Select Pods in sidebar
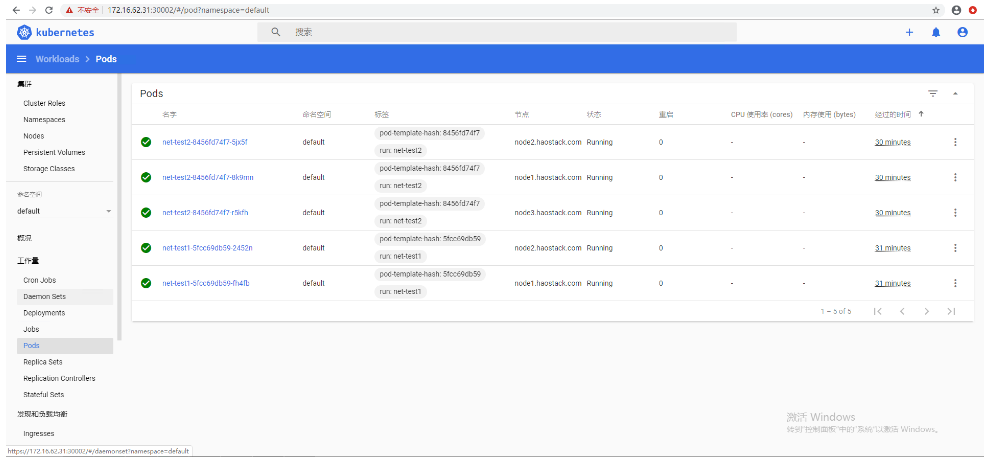The height and width of the screenshot is (461, 992). (x=65, y=346)
